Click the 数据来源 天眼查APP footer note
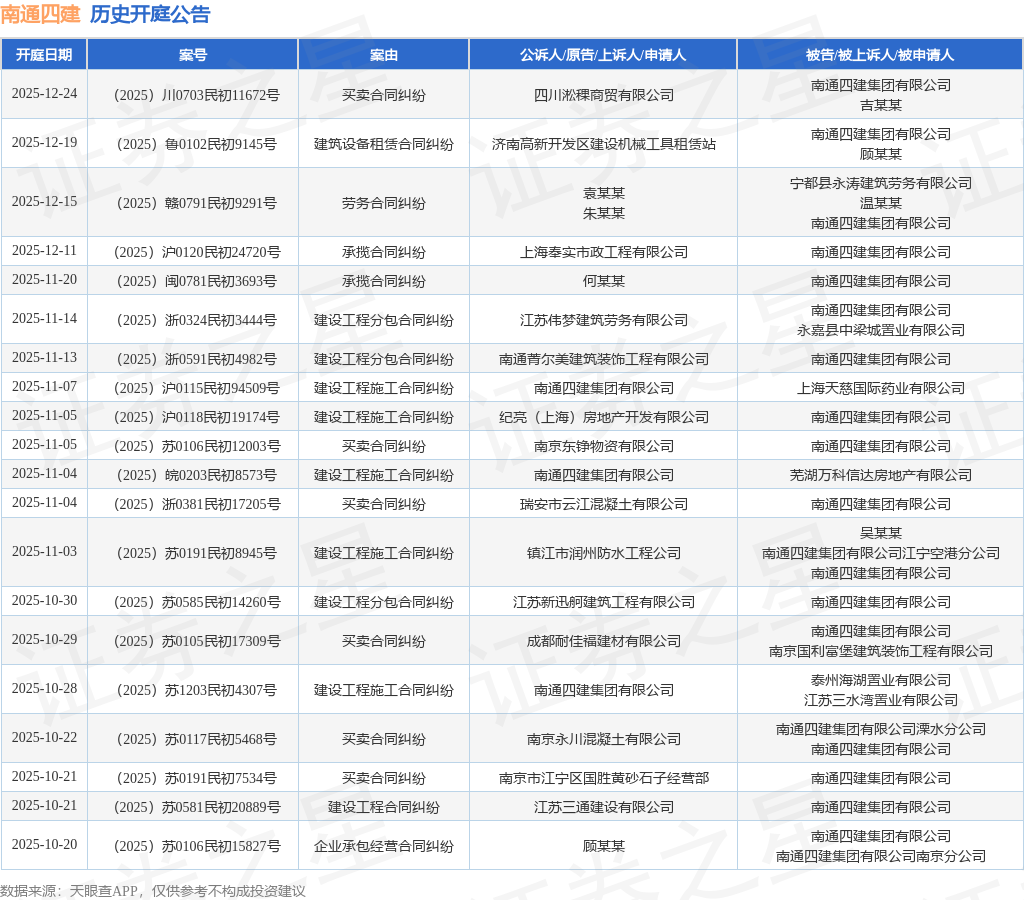The image size is (1024, 900). coord(153,891)
